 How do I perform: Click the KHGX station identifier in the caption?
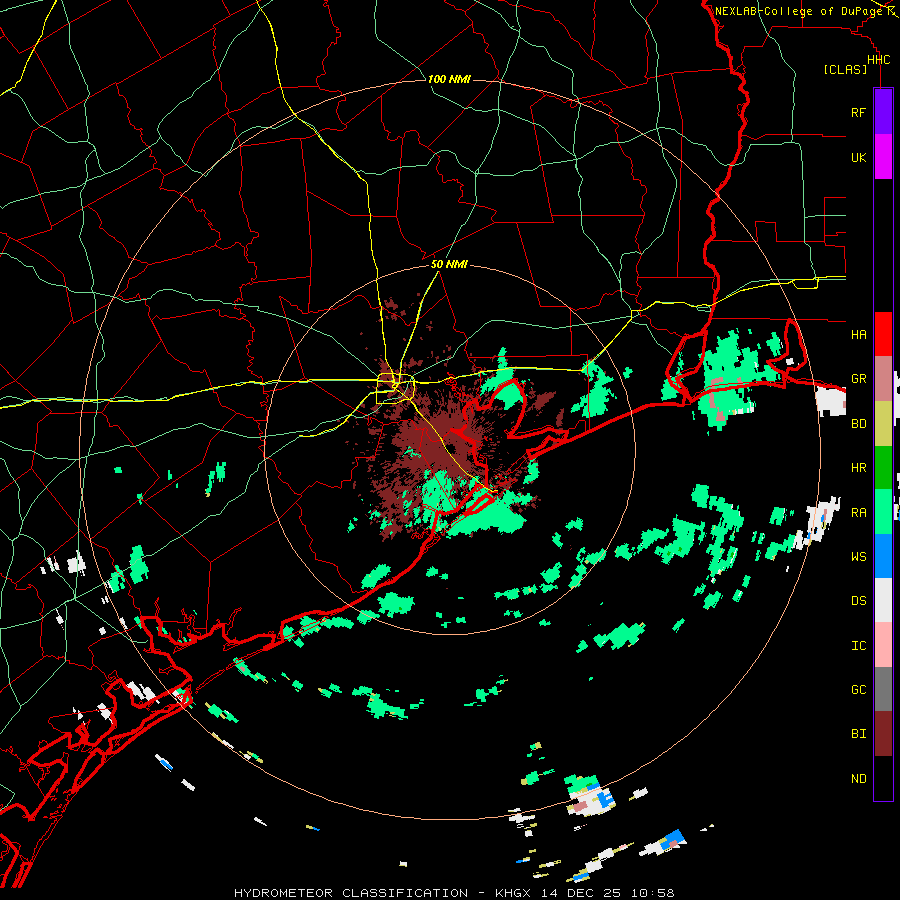[x=513, y=893]
